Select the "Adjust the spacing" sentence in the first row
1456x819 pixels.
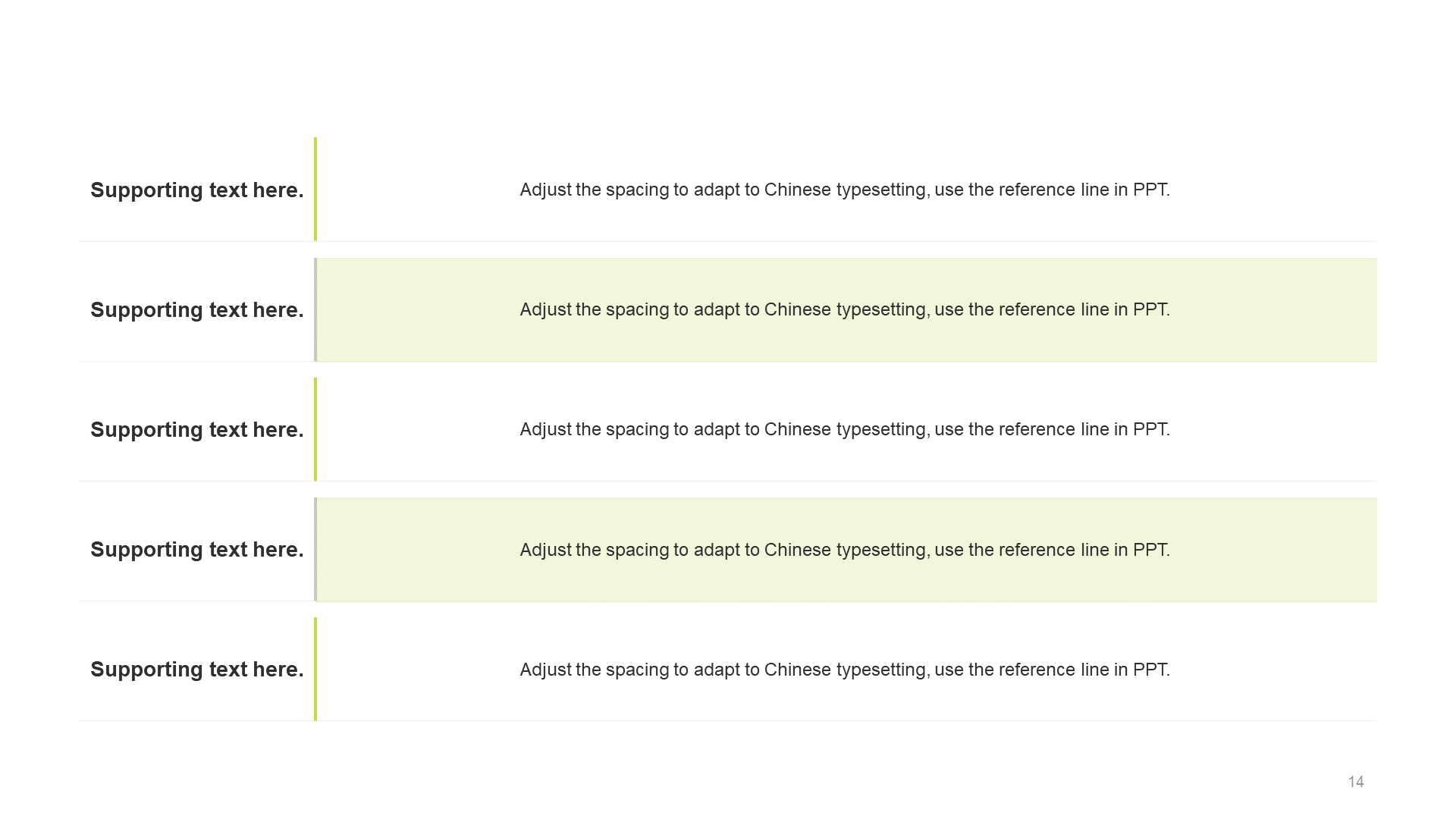tap(844, 190)
